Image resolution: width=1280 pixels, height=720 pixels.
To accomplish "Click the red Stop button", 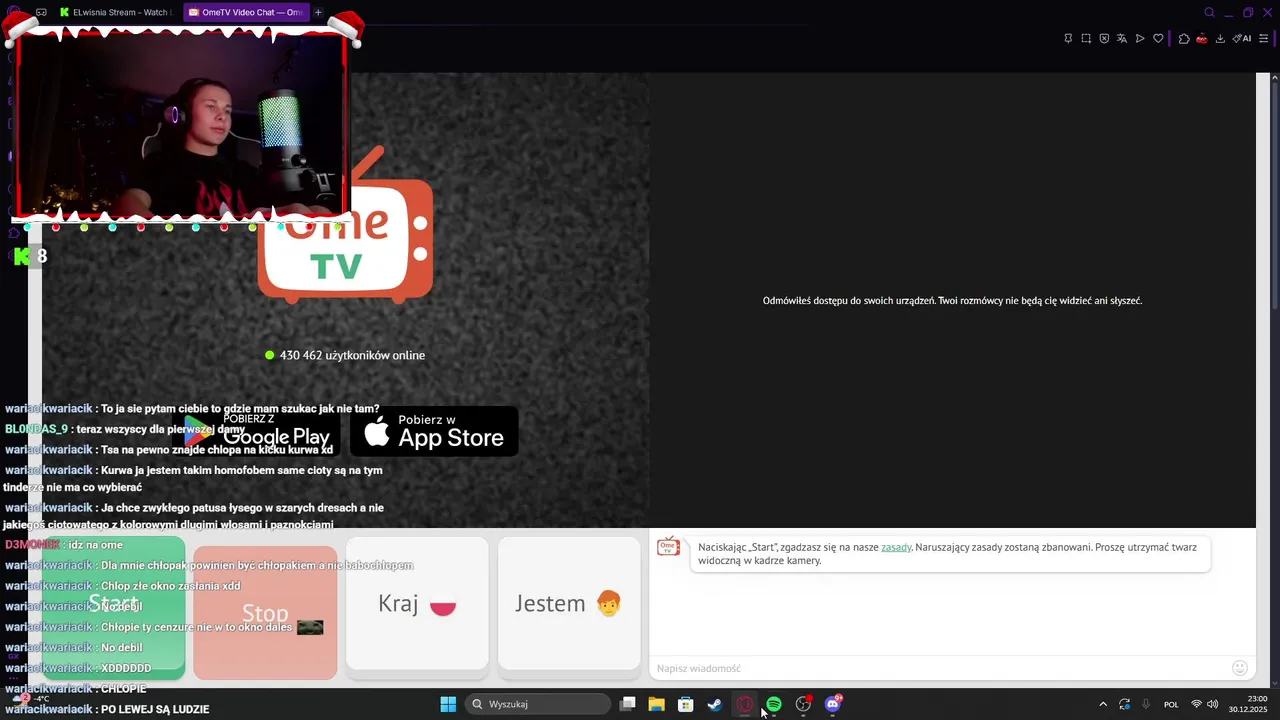I will 265,612.
